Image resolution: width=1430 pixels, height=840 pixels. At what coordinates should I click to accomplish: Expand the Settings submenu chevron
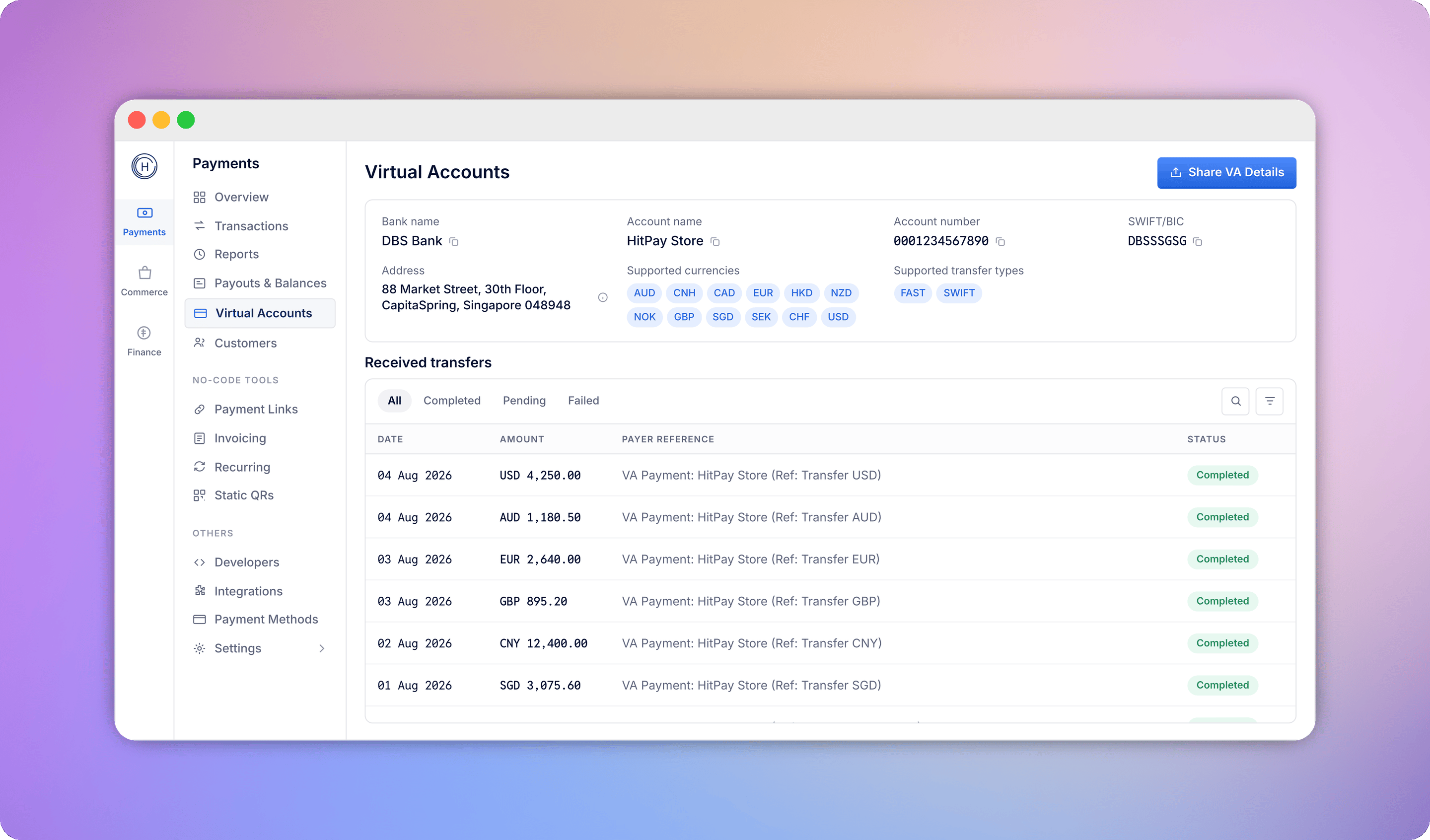click(x=322, y=648)
